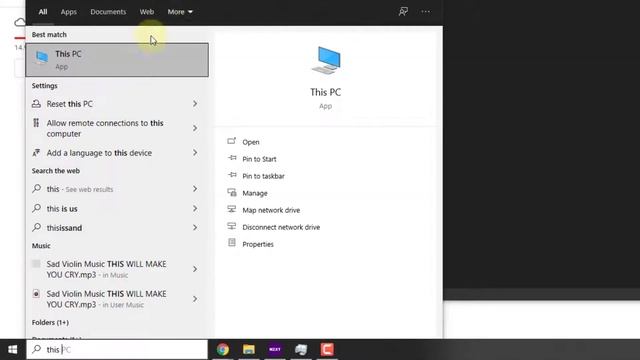Click the Pin to Start pin icon
The image size is (640, 360).
pos(232,158)
